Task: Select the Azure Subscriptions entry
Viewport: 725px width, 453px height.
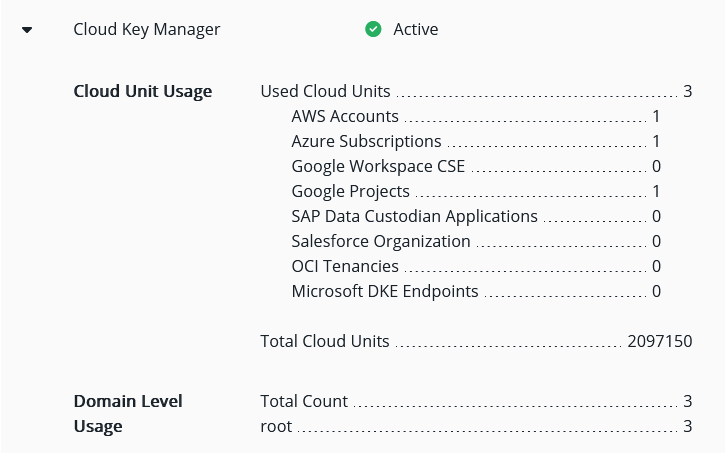Action: (366, 141)
